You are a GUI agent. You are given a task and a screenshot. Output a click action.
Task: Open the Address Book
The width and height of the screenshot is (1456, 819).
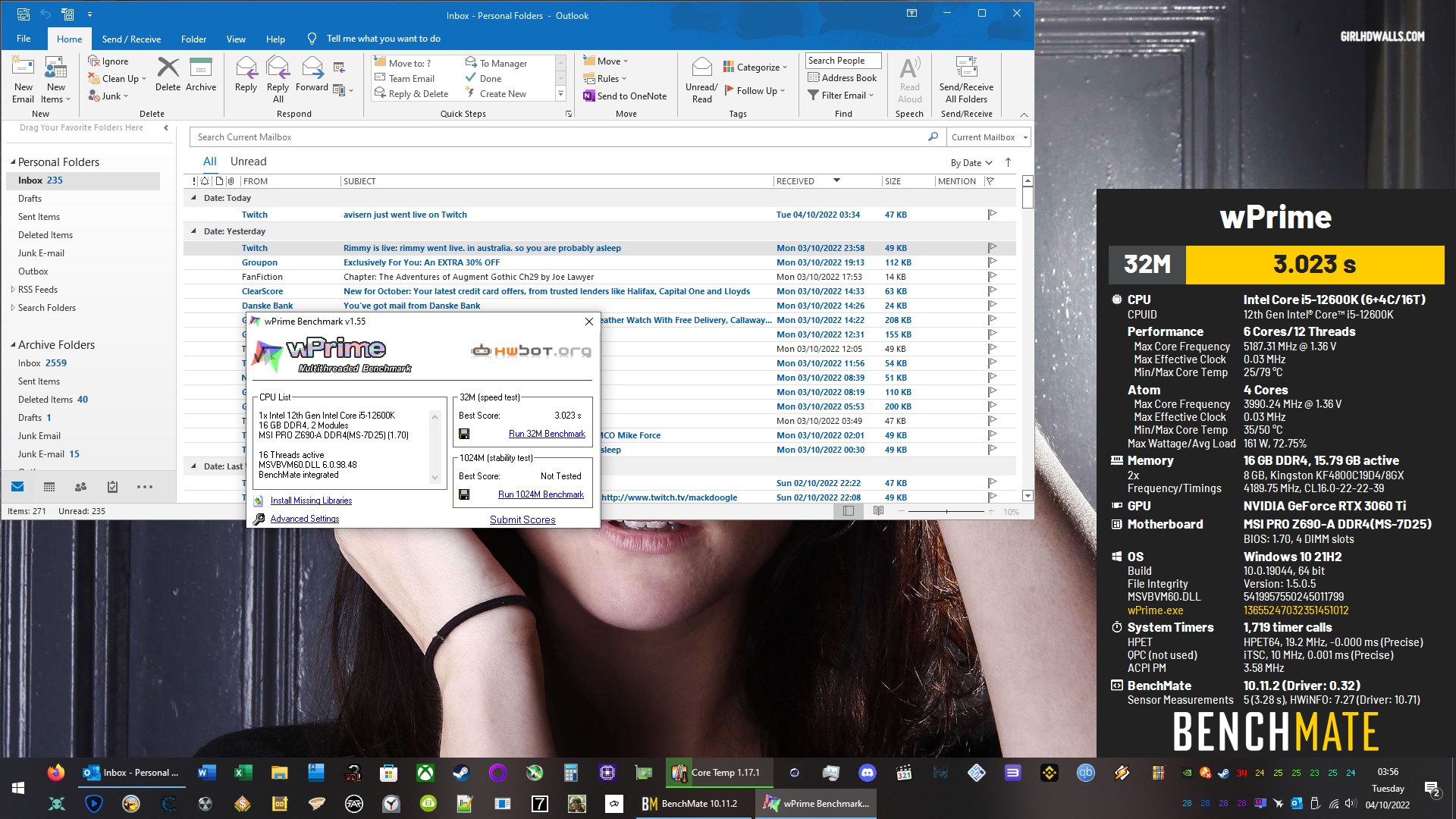tap(842, 77)
